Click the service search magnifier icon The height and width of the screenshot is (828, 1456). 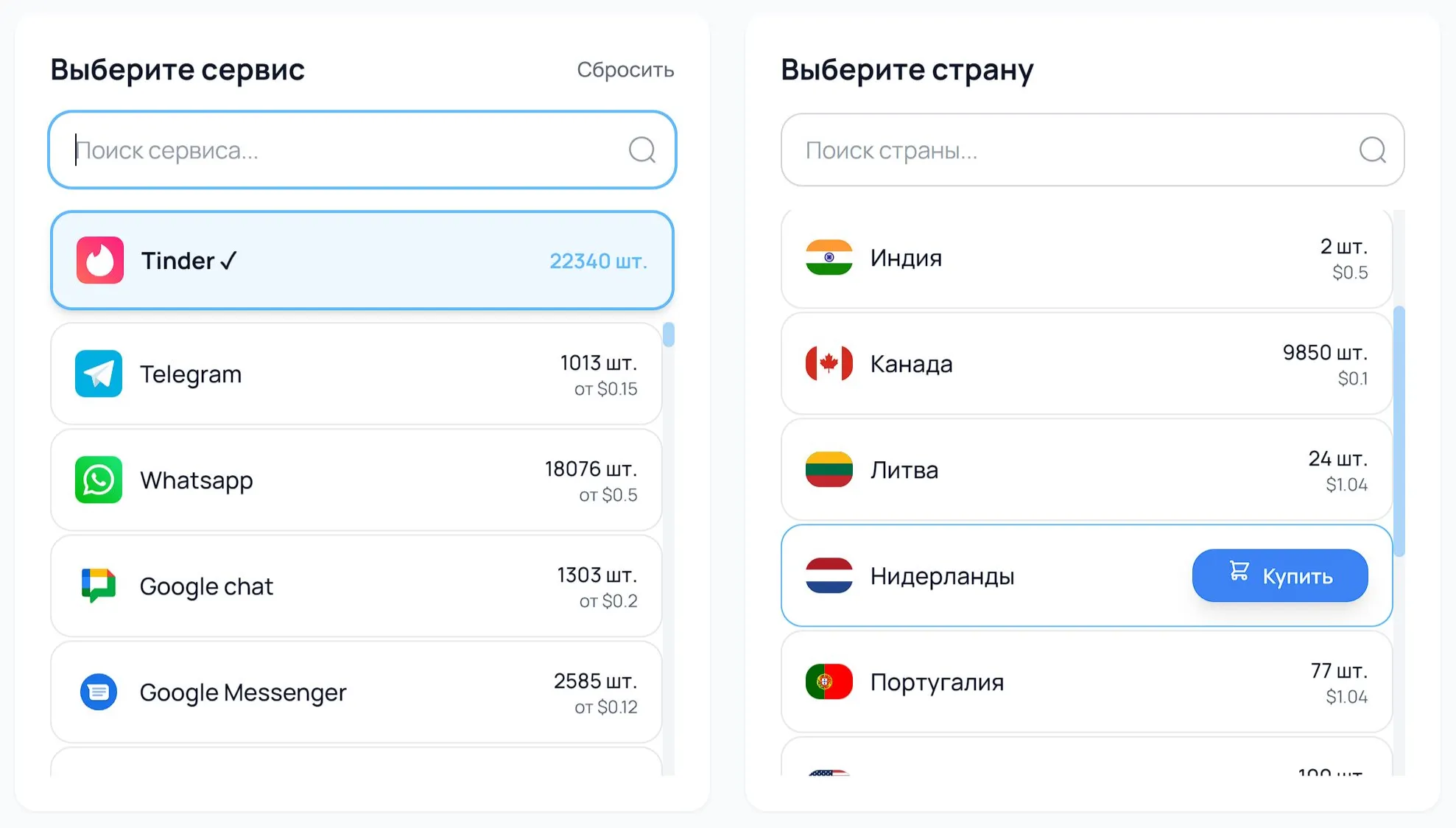[641, 150]
